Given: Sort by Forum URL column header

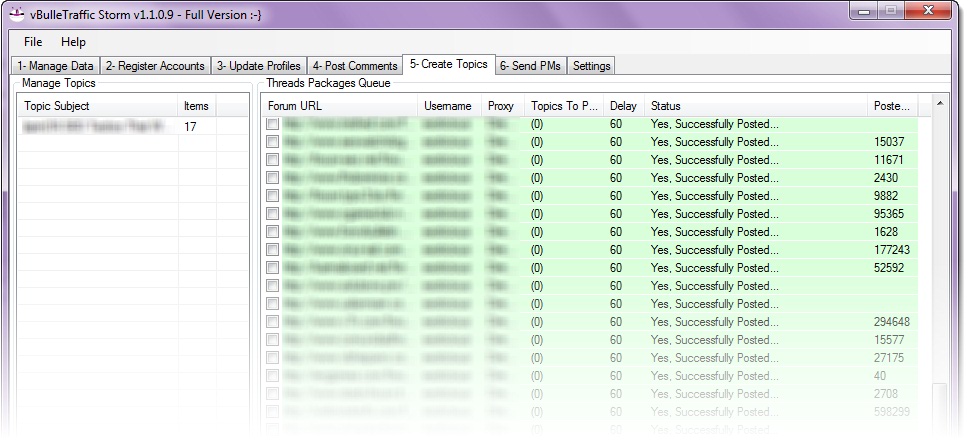Looking at the screenshot, I should [x=340, y=106].
